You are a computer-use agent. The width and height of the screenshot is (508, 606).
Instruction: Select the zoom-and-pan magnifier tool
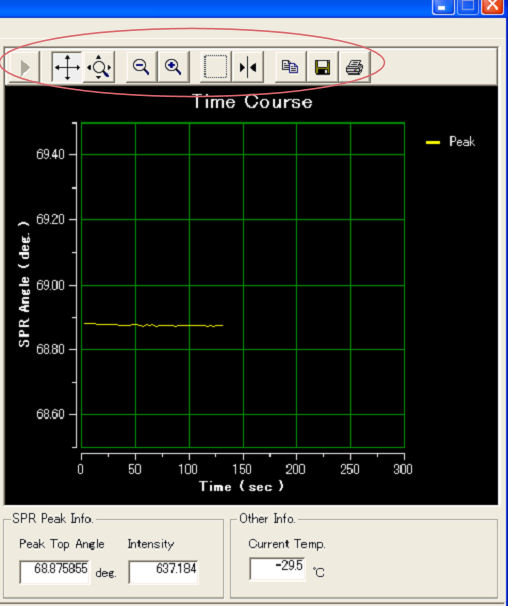99,67
